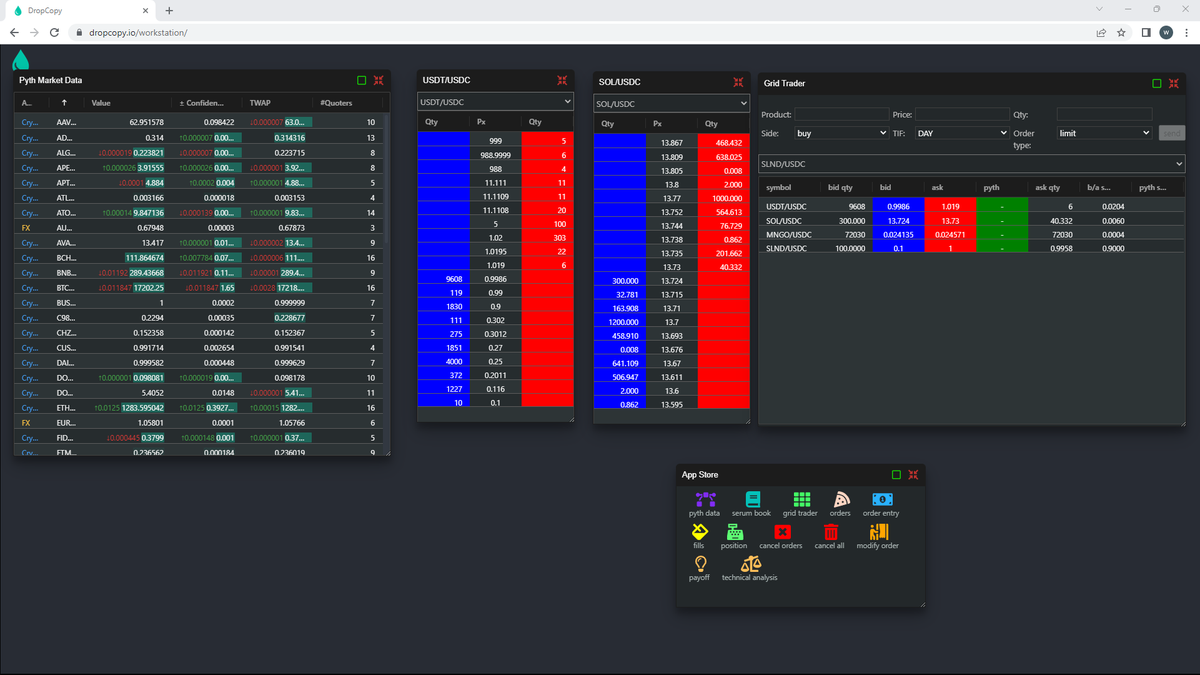This screenshot has width=1200, height=675.
Task: Click the Product input field
Action: pos(842,115)
